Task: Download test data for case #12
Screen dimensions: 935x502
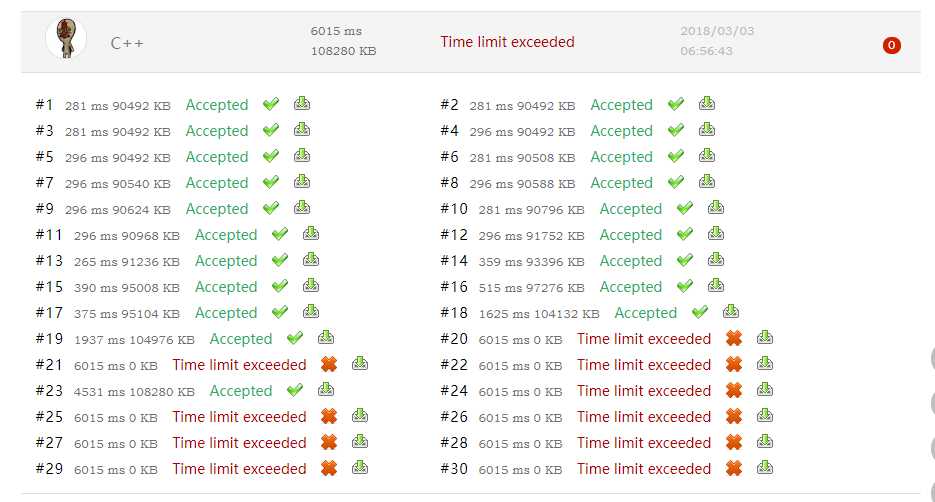Action: tap(716, 234)
